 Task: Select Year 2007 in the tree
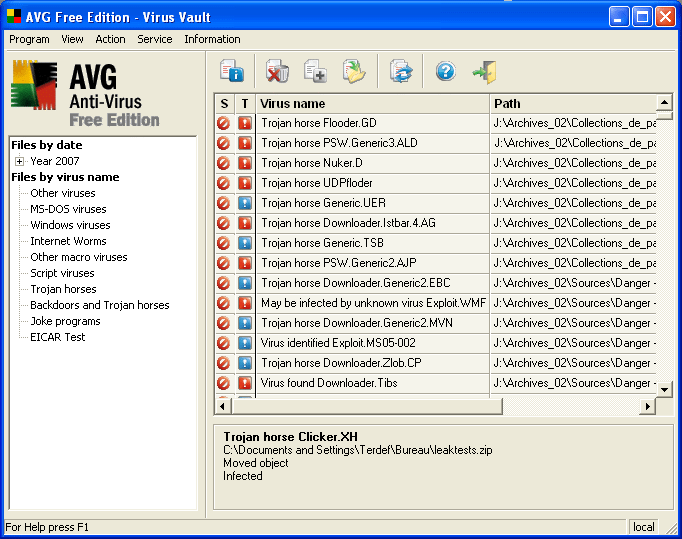tap(55, 161)
